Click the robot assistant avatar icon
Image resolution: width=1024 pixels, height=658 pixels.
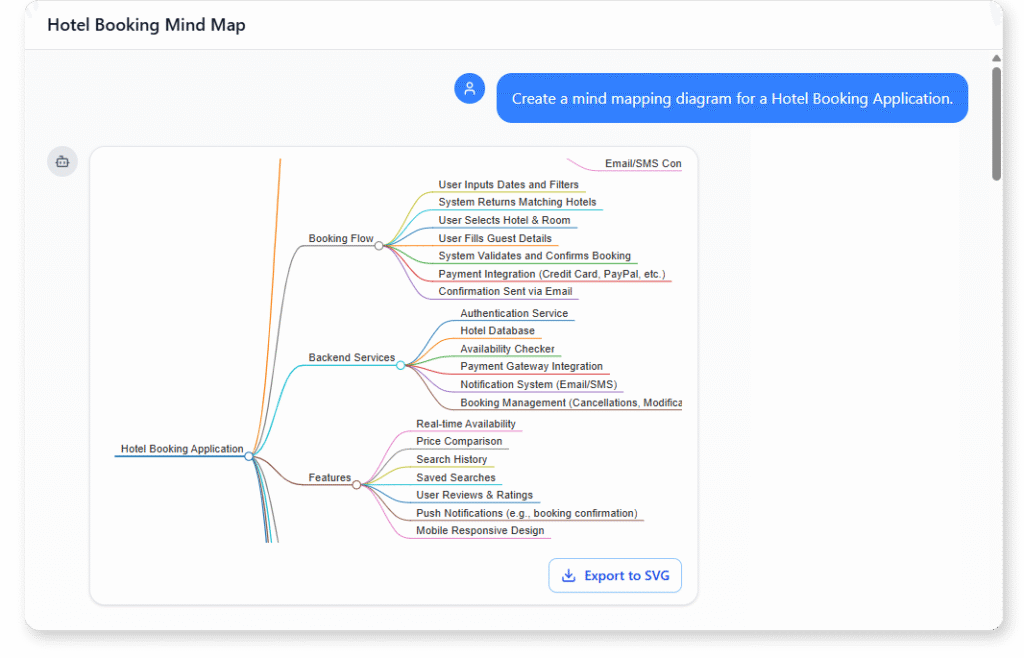62,161
